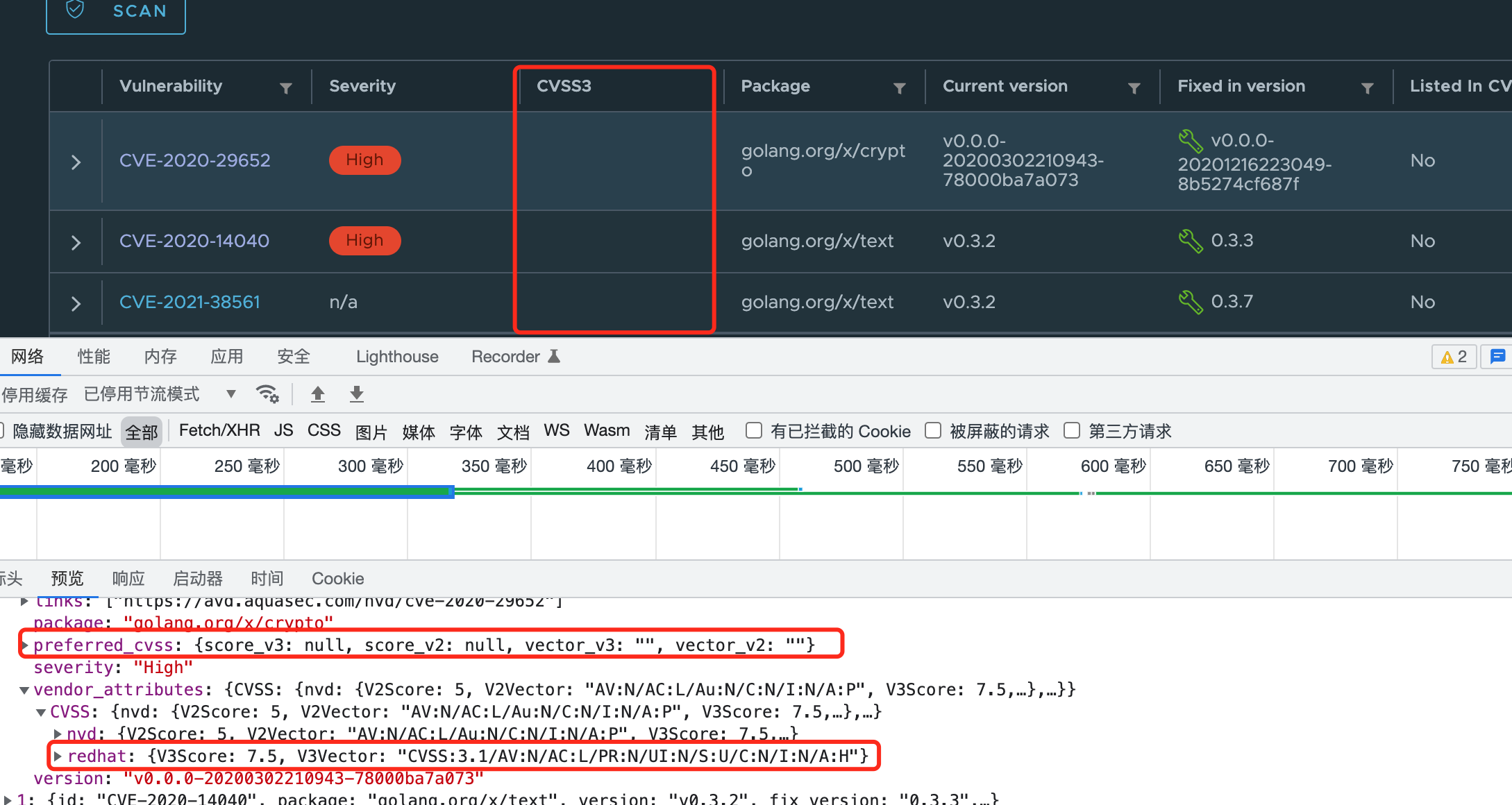Filter the Package column
This screenshot has width=1512, height=805.
click(900, 87)
